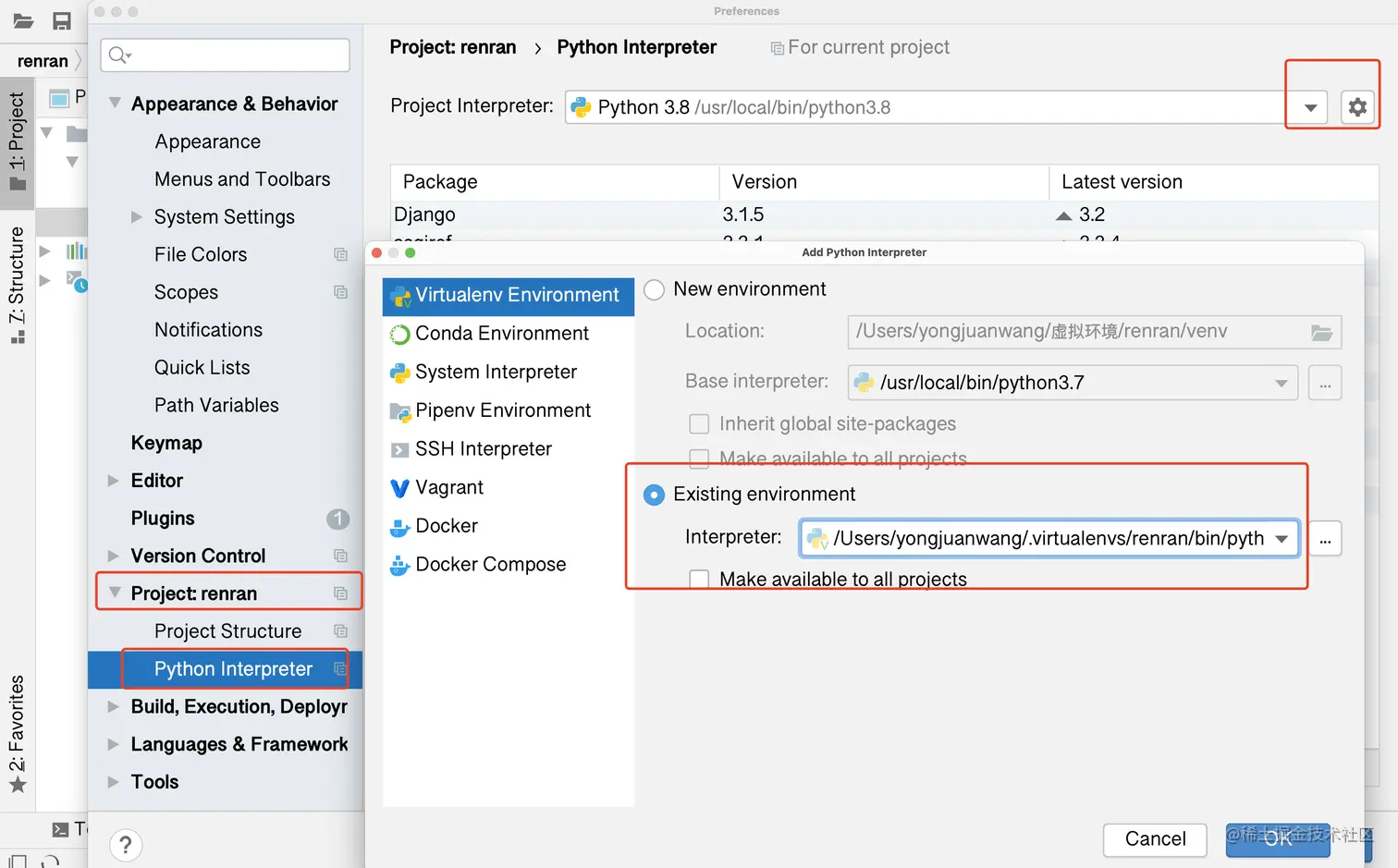Open Appearance settings page

207,141
